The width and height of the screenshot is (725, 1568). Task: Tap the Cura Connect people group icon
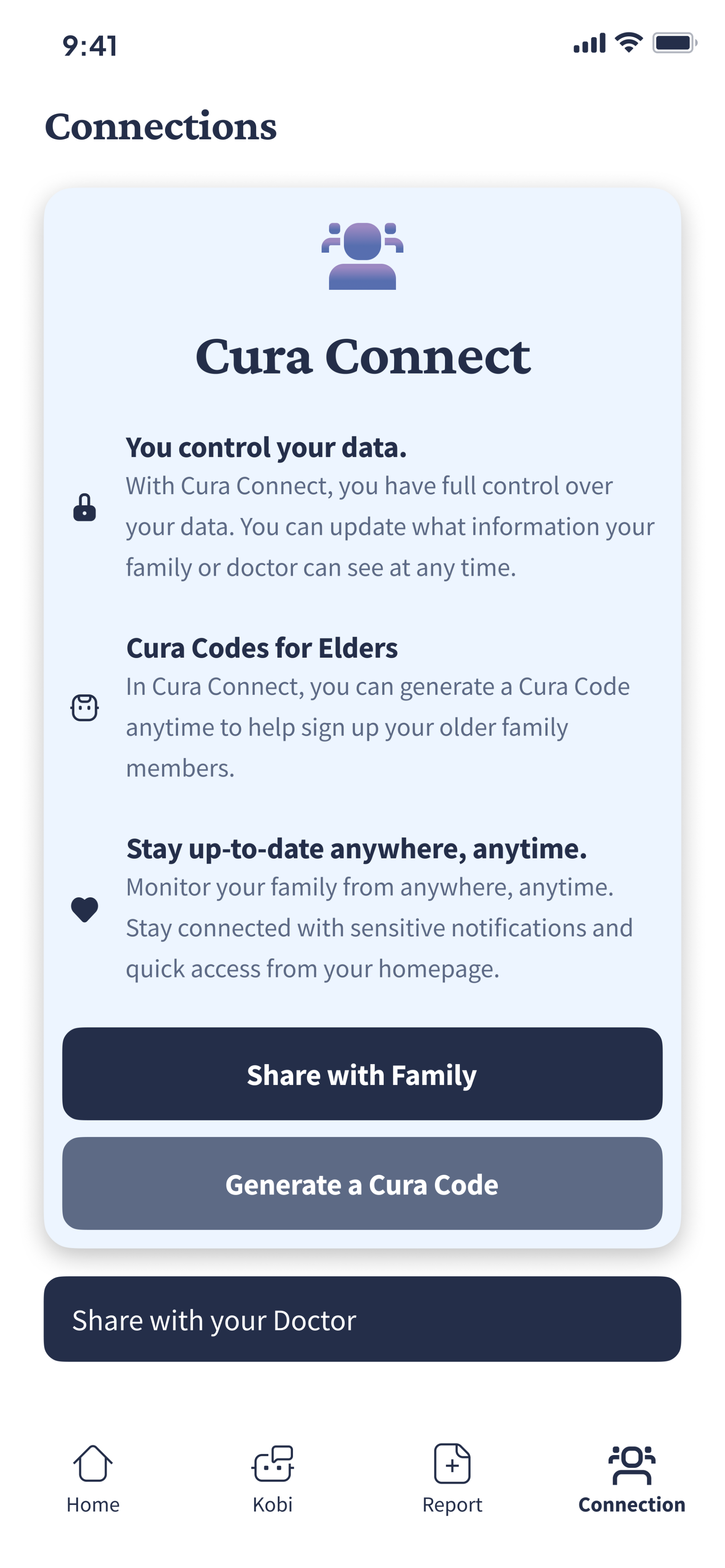coord(362,256)
